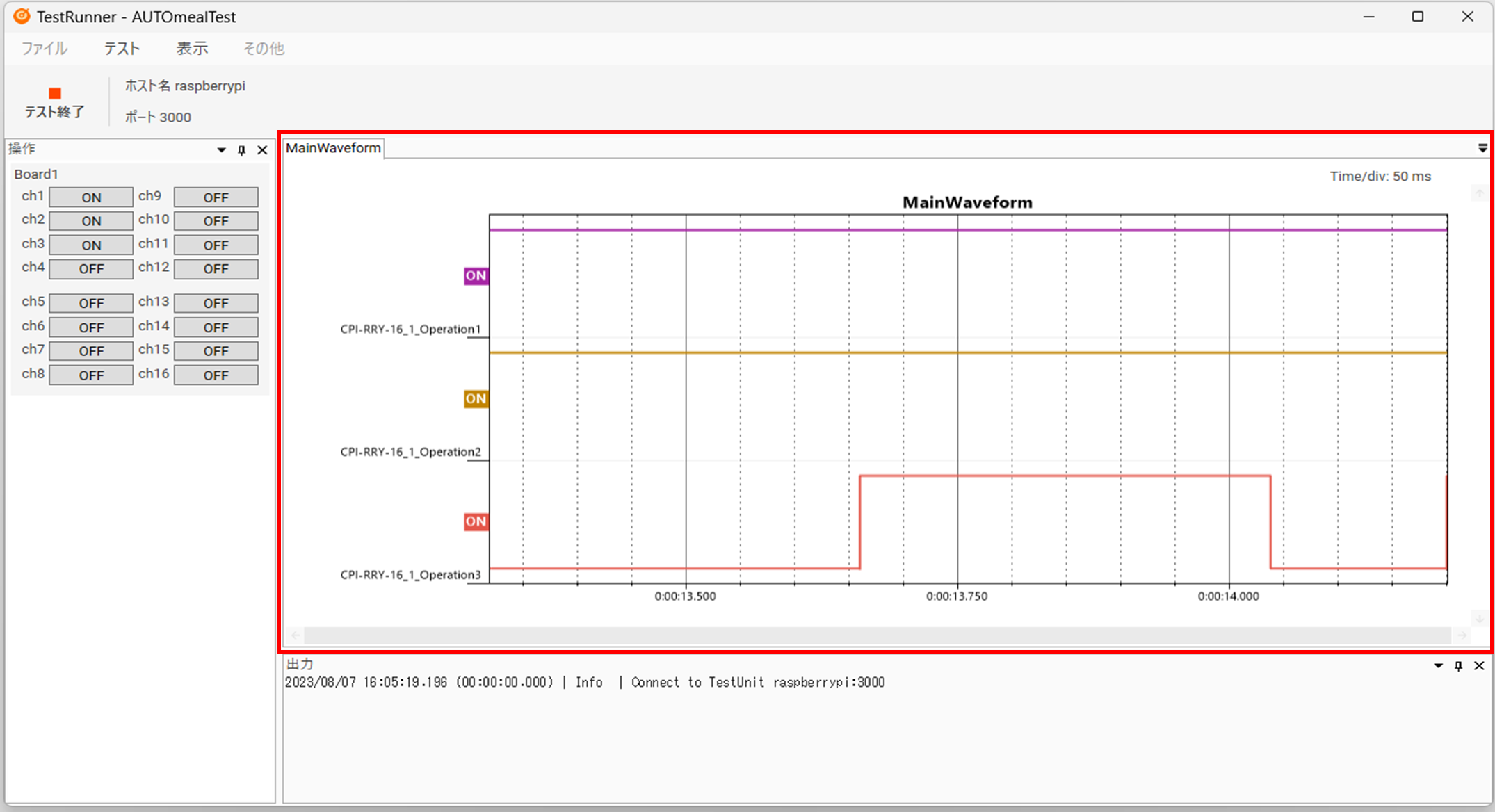Viewport: 1495px width, 812px height.
Task: Close the Operation panel with X icon
Action: 262,150
